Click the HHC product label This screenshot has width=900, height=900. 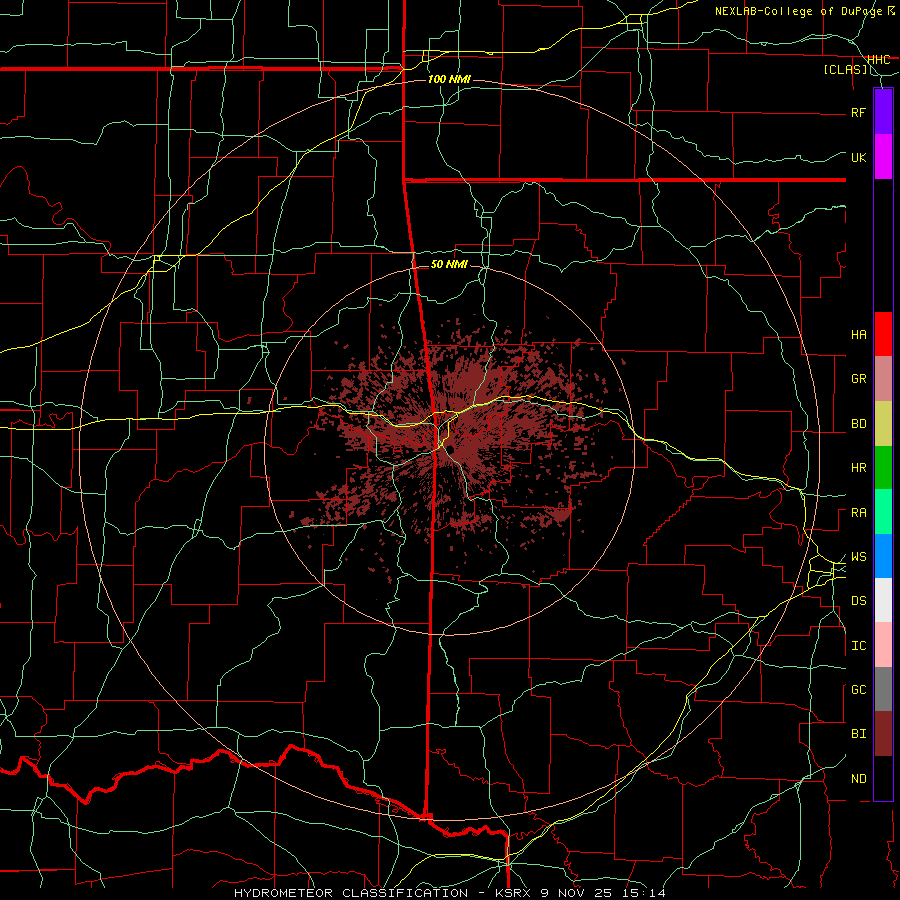point(878,60)
